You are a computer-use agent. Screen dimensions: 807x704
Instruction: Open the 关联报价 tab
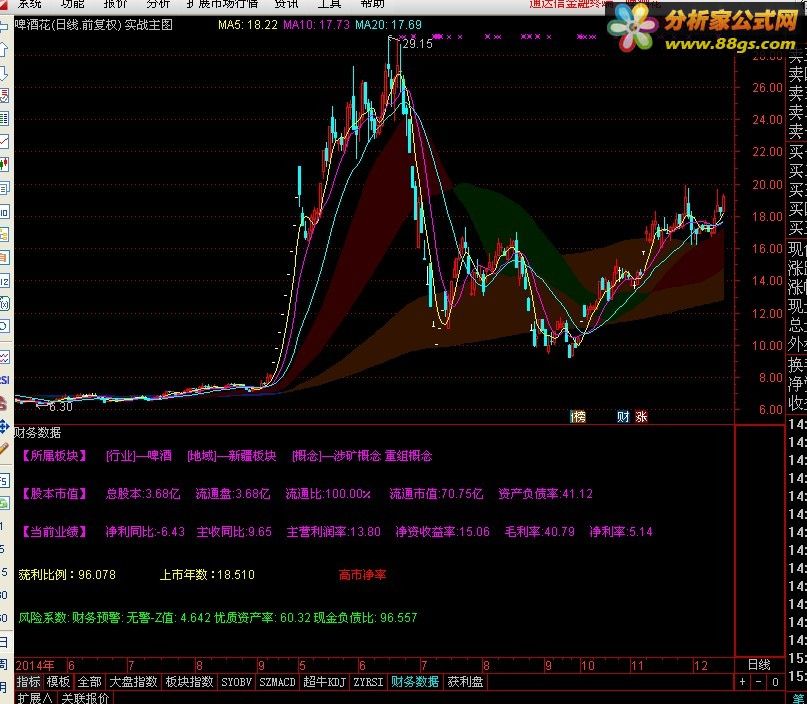coord(85,698)
